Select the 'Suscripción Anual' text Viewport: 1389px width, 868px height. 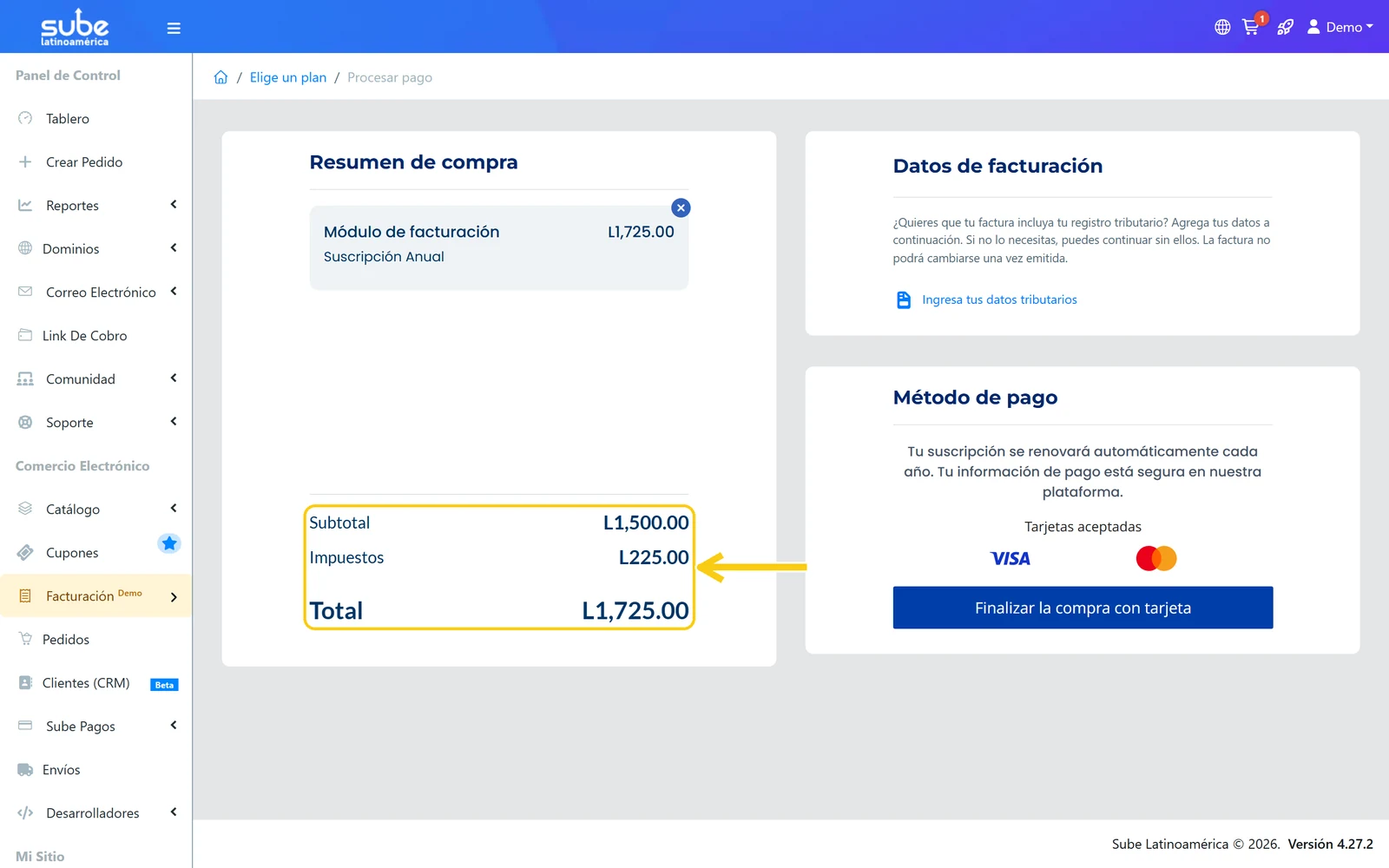click(x=384, y=257)
